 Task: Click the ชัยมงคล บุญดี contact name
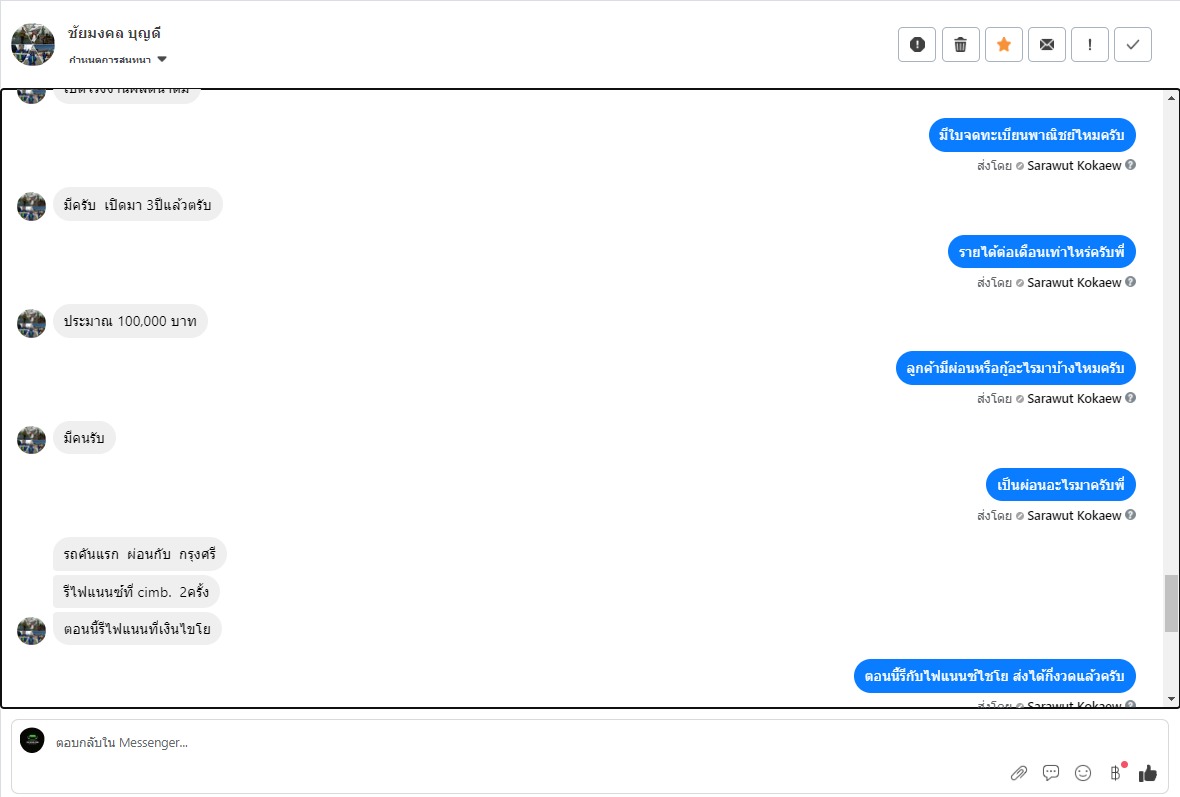[x=115, y=34]
